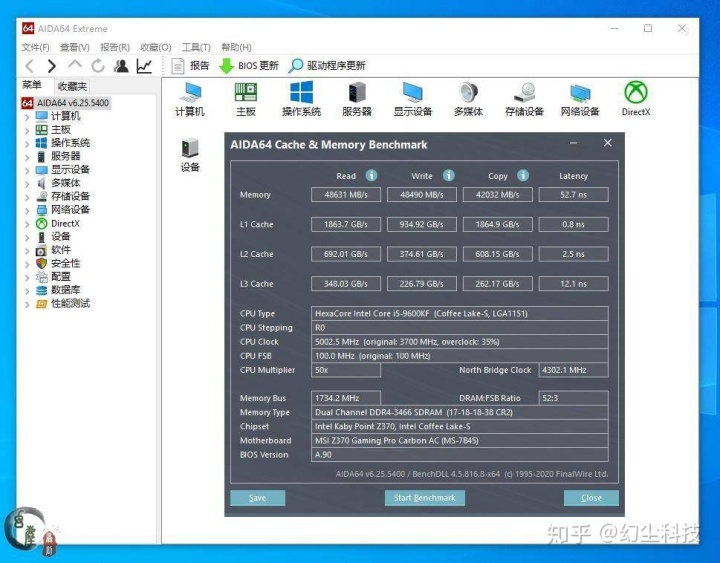
Task: Expand 主板 node in tree
Action: (x=27, y=130)
